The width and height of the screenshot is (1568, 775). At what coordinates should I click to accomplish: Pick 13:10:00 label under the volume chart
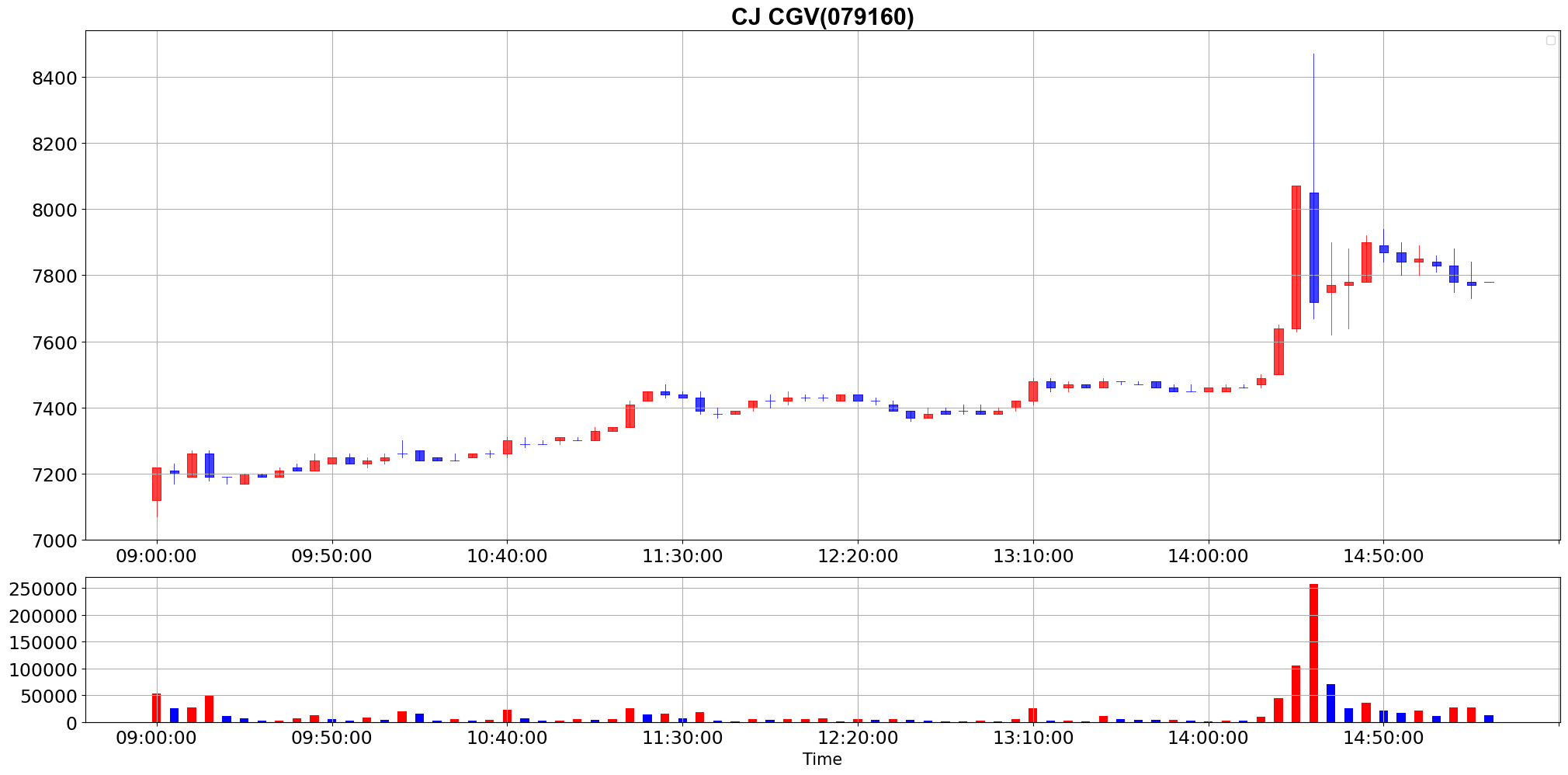1033,738
